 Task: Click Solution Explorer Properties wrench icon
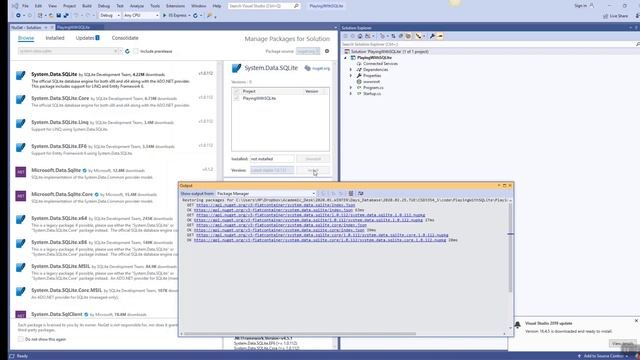[x=432, y=36]
